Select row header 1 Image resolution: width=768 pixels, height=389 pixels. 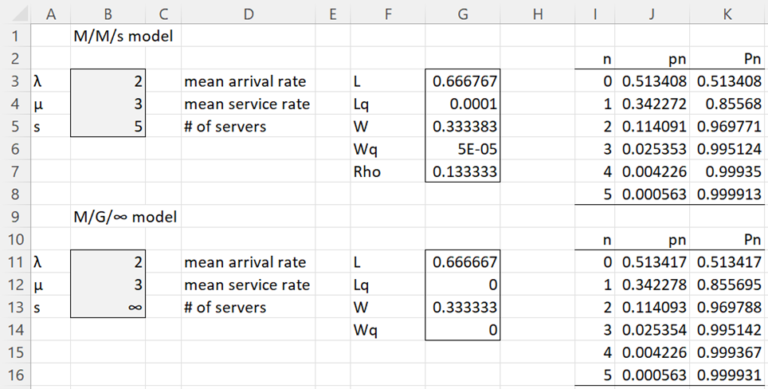coord(15,36)
